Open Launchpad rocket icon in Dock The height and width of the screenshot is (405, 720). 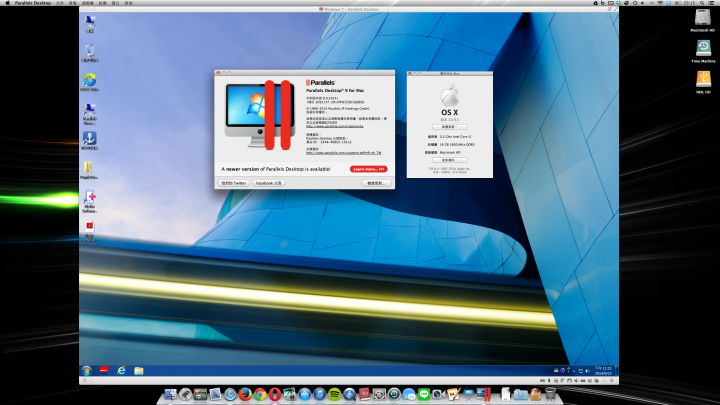(185, 394)
